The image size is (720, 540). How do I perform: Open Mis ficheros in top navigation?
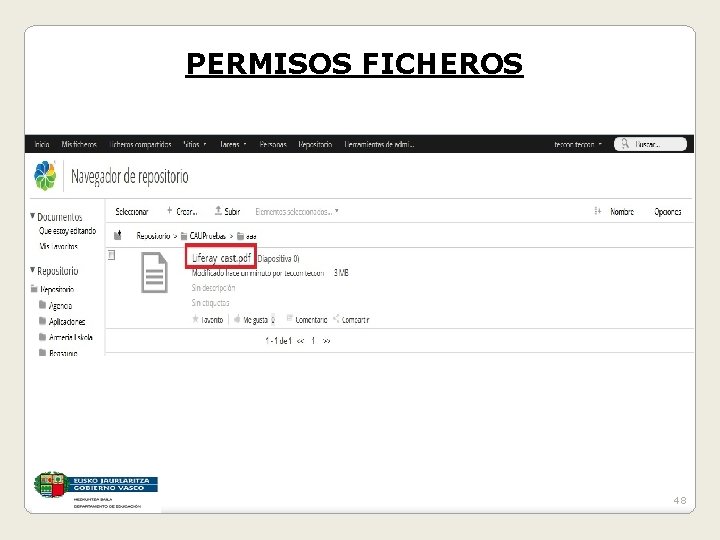pyautogui.click(x=79, y=144)
